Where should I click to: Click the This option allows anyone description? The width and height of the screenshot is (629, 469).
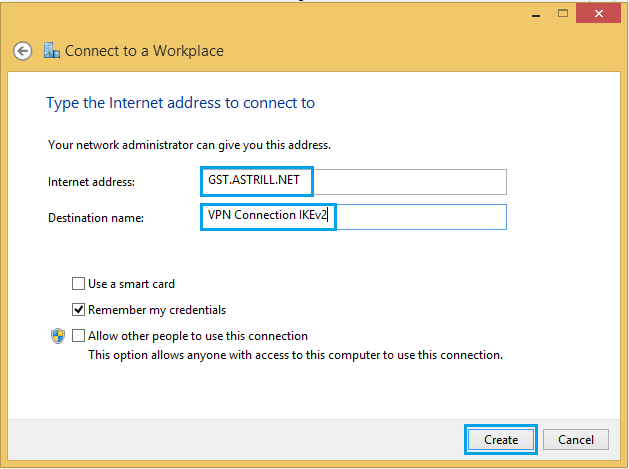(296, 355)
